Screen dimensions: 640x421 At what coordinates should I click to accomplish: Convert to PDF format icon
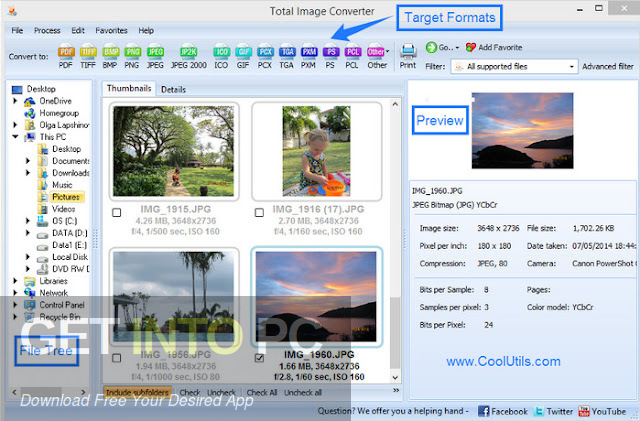(x=66, y=56)
